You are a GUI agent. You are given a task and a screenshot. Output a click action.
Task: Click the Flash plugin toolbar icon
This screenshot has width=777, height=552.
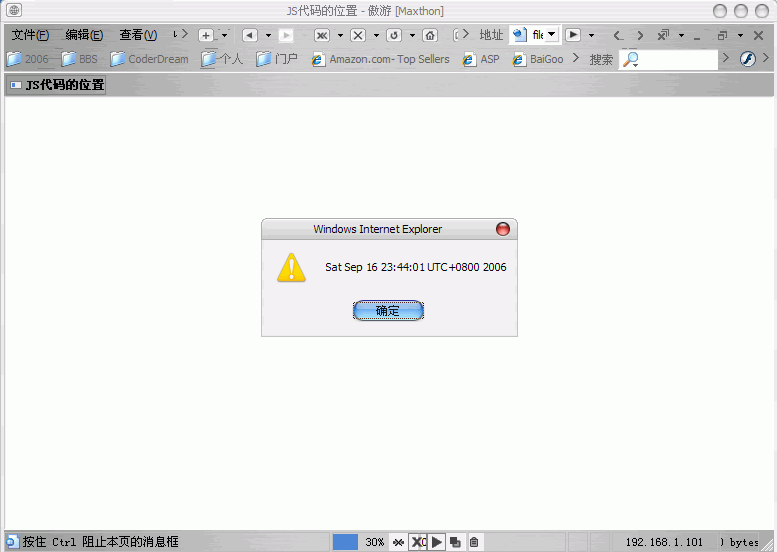tap(747, 59)
